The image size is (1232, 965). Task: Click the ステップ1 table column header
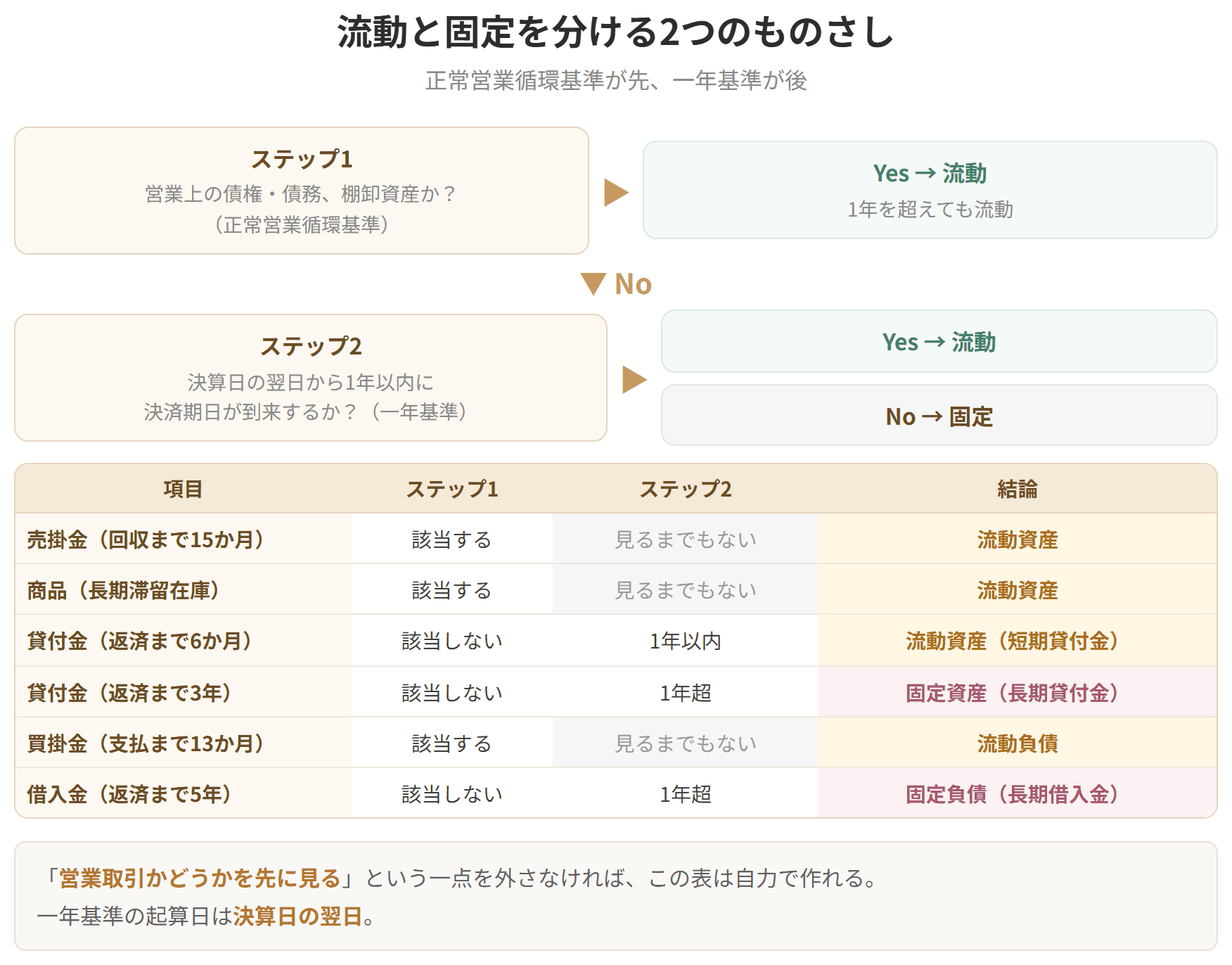click(x=452, y=489)
